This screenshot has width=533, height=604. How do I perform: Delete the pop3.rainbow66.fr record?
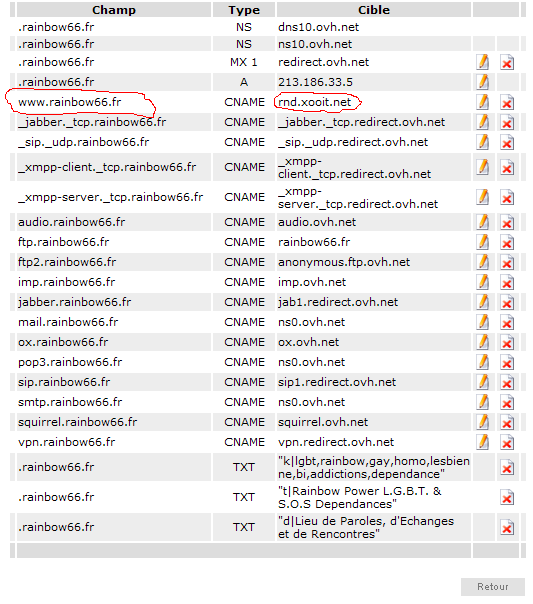coord(507,362)
